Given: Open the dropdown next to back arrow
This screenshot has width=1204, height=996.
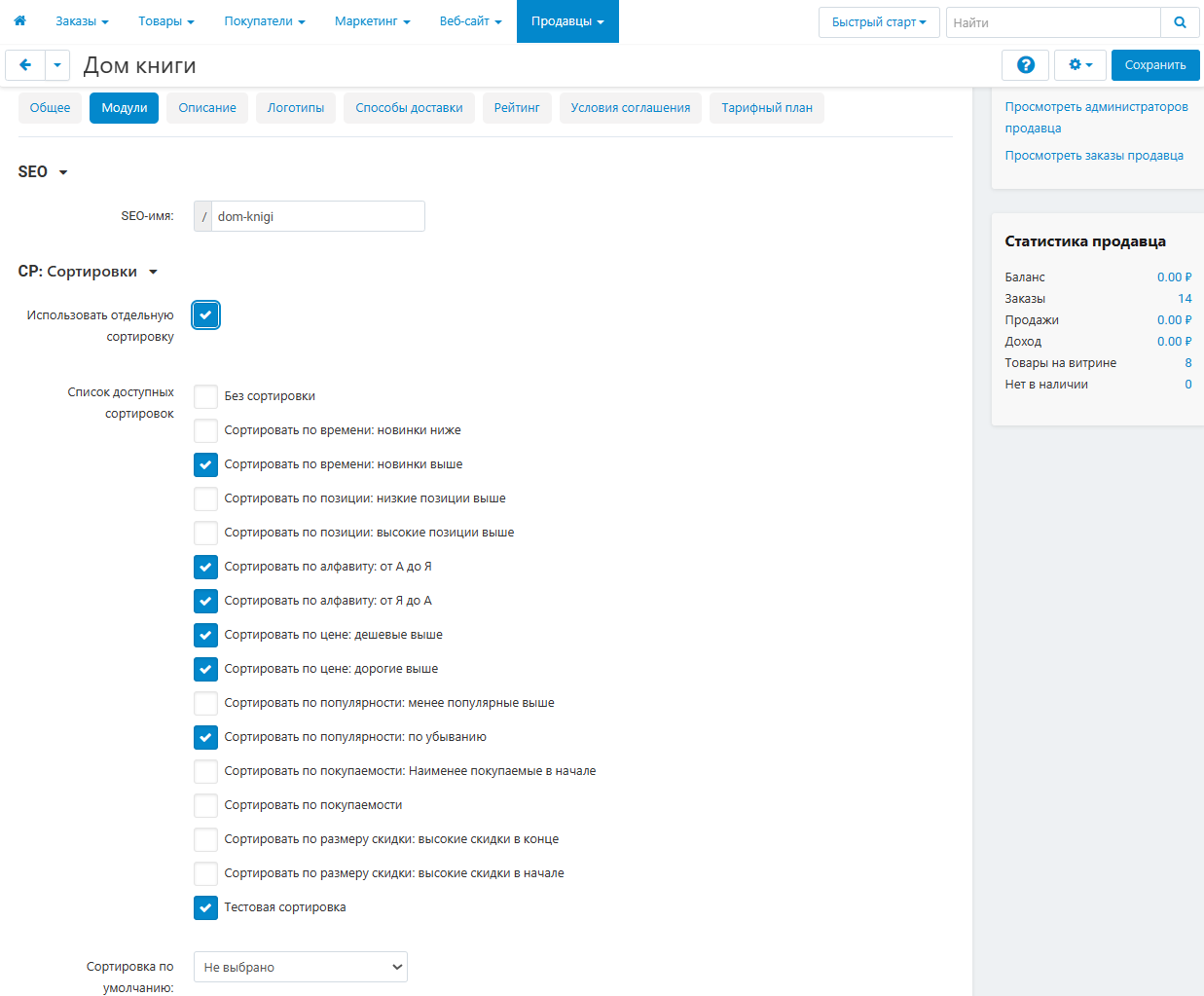Looking at the screenshot, I should (x=57, y=65).
